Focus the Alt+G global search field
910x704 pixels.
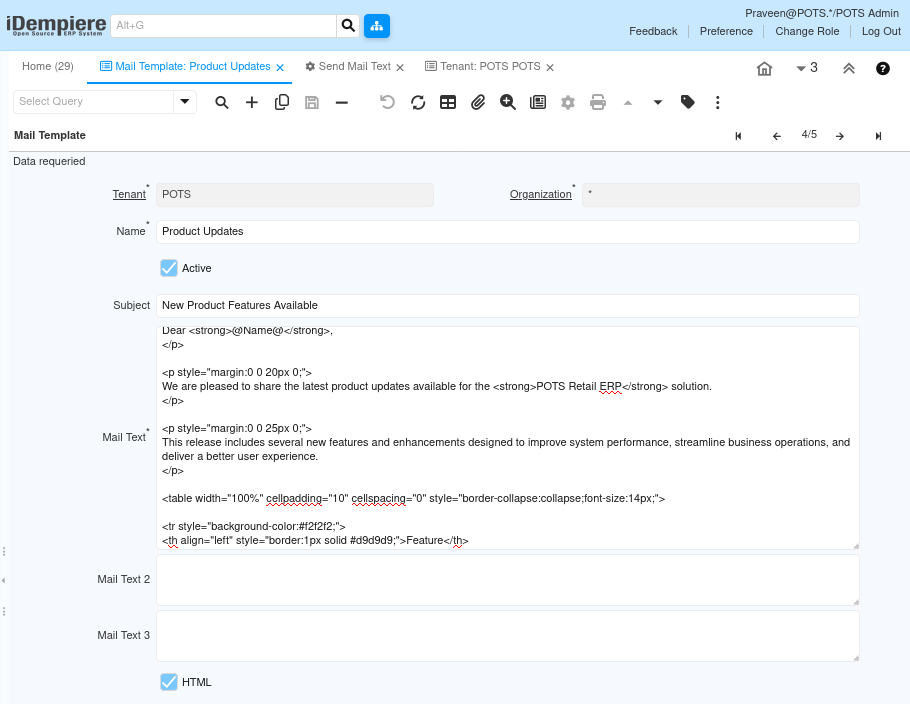[223, 26]
